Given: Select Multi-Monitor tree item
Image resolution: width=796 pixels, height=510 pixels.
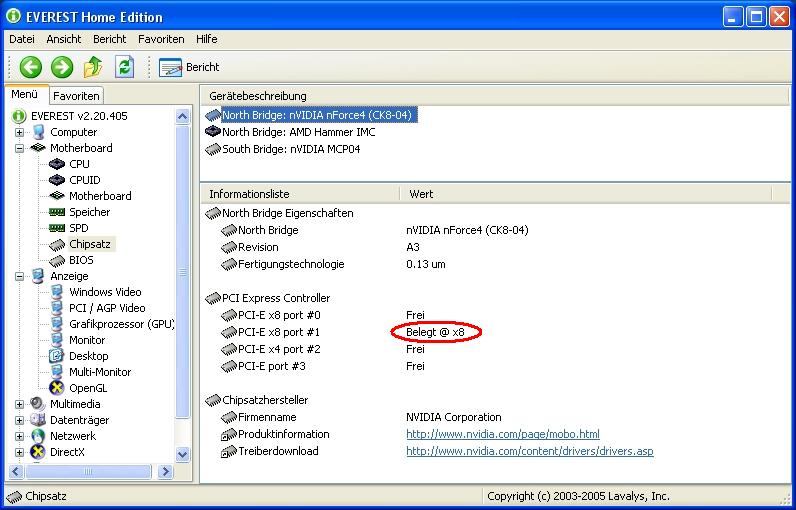Looking at the screenshot, I should (x=100, y=372).
